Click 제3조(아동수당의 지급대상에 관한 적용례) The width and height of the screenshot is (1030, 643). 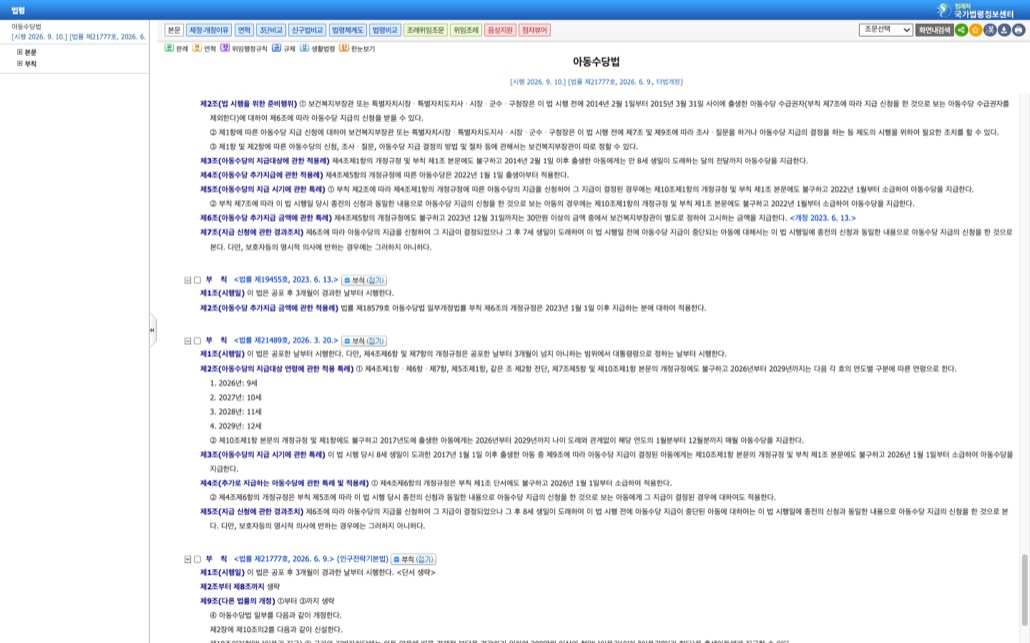click(x=265, y=160)
